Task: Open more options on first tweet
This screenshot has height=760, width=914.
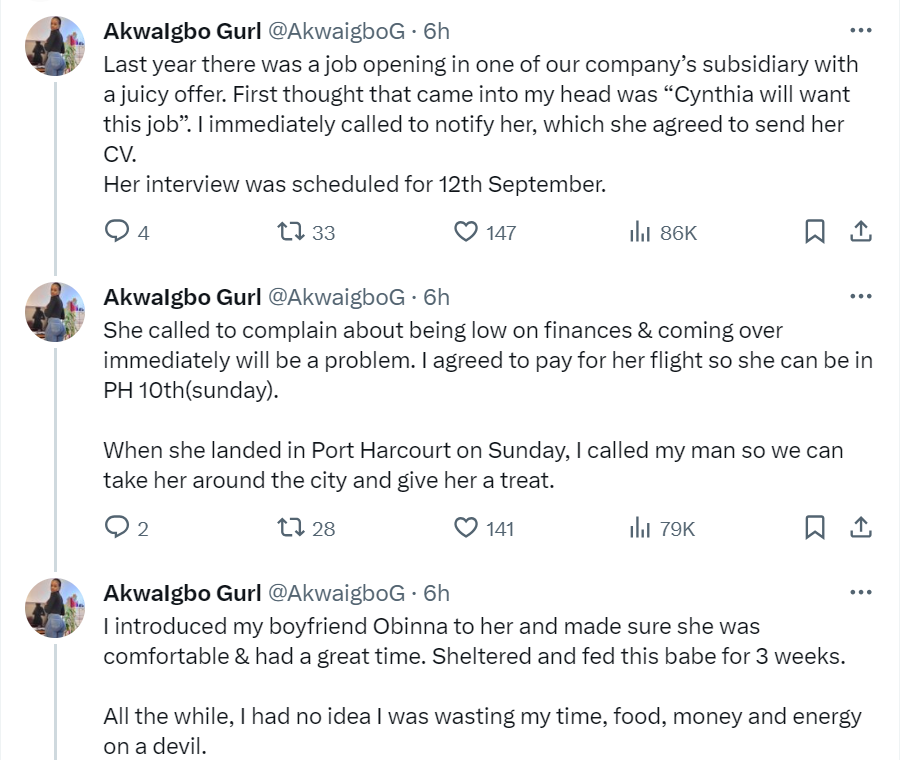Action: tap(860, 31)
